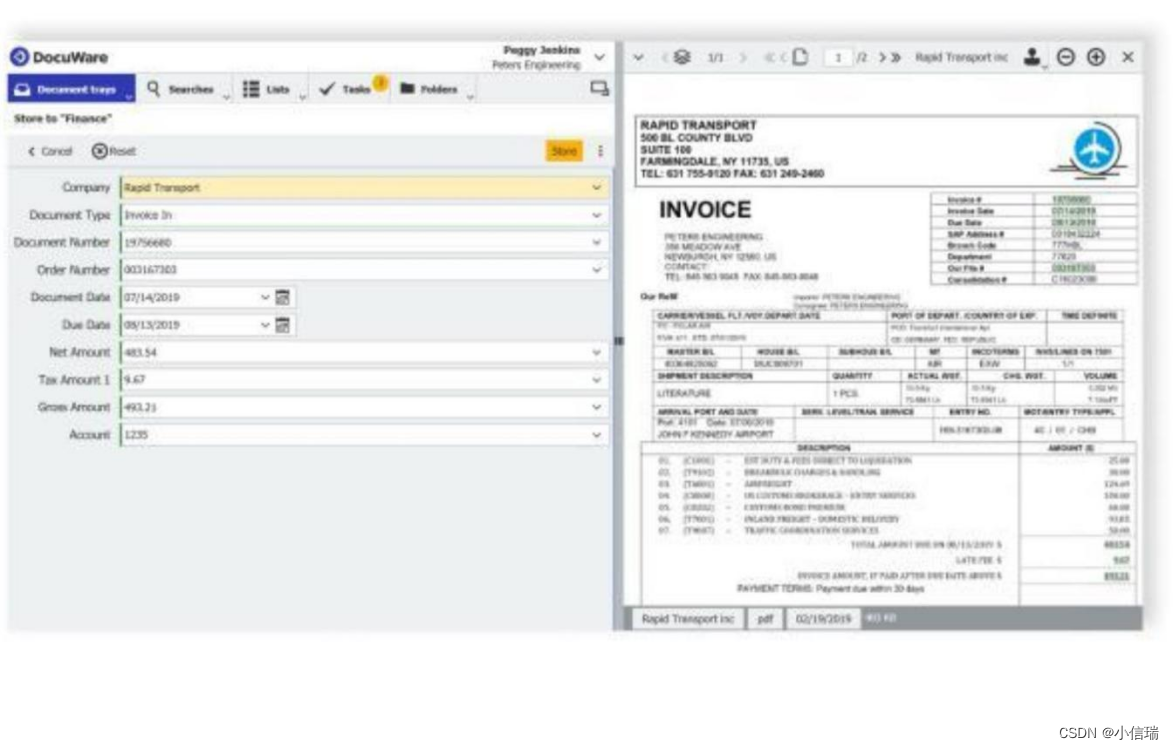Expand the Company field dropdown
This screenshot has height=749, width=1174.
click(x=597, y=187)
